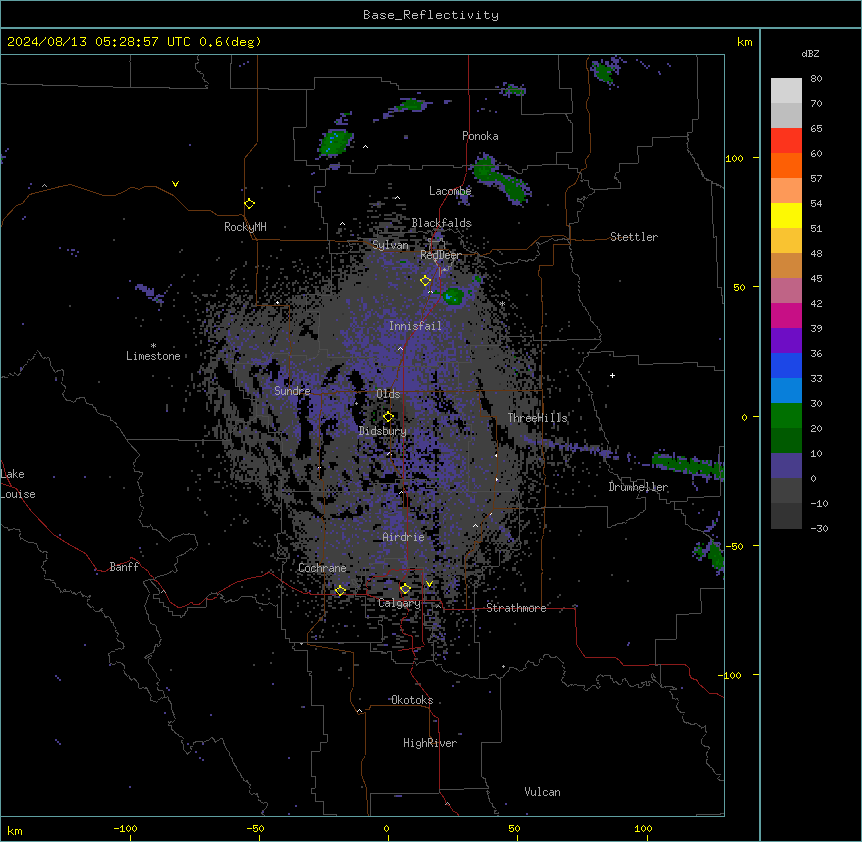862x842 pixels.
Task: Click the Cochrane town label
Action: 322,568
